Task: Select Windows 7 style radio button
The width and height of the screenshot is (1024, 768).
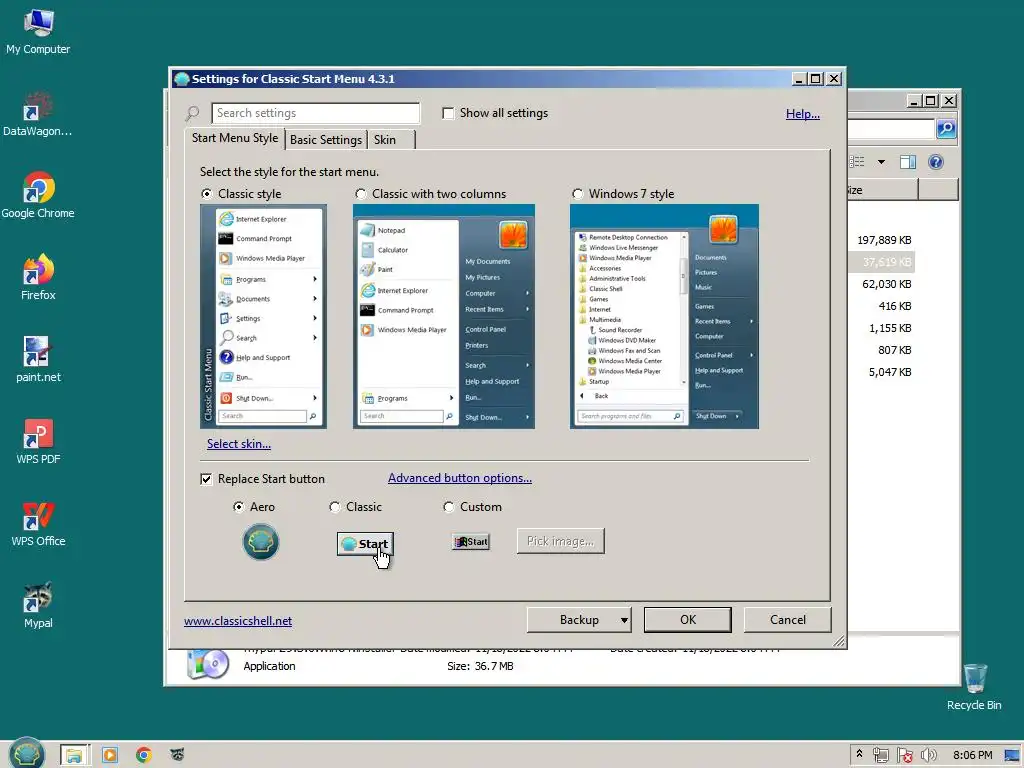Action: pyautogui.click(x=577, y=194)
